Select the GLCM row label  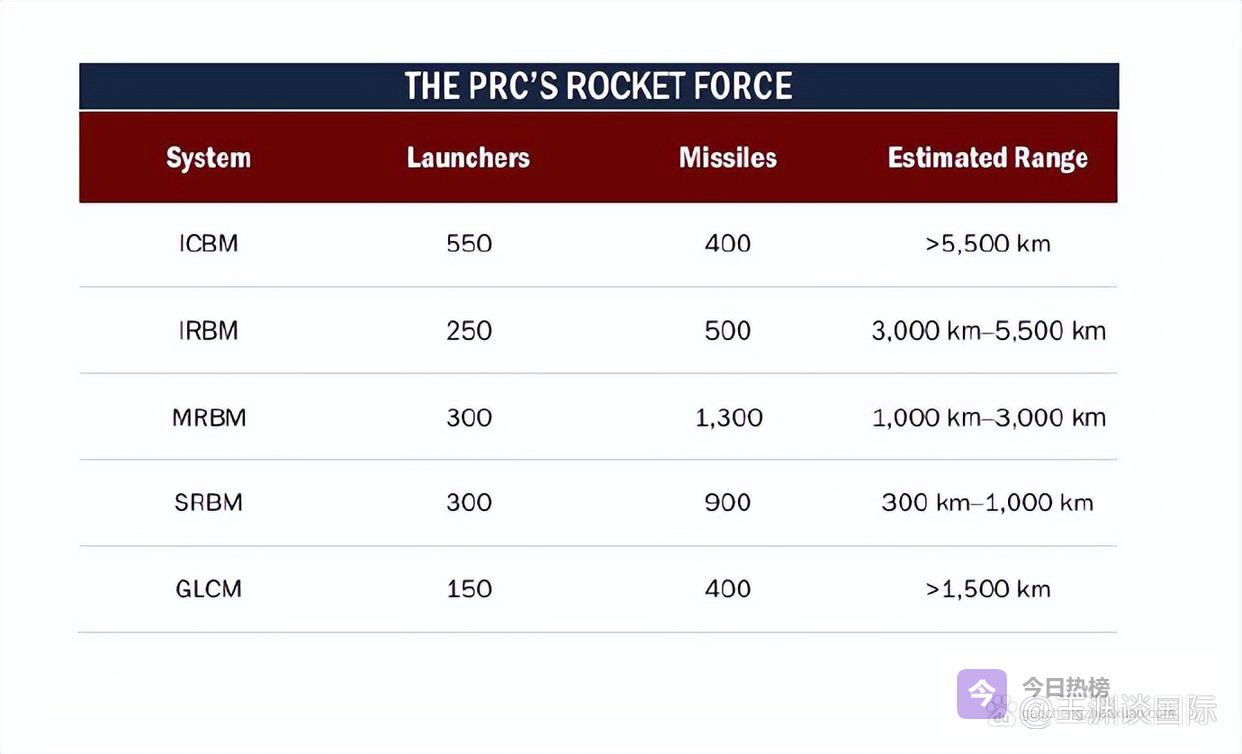point(208,588)
